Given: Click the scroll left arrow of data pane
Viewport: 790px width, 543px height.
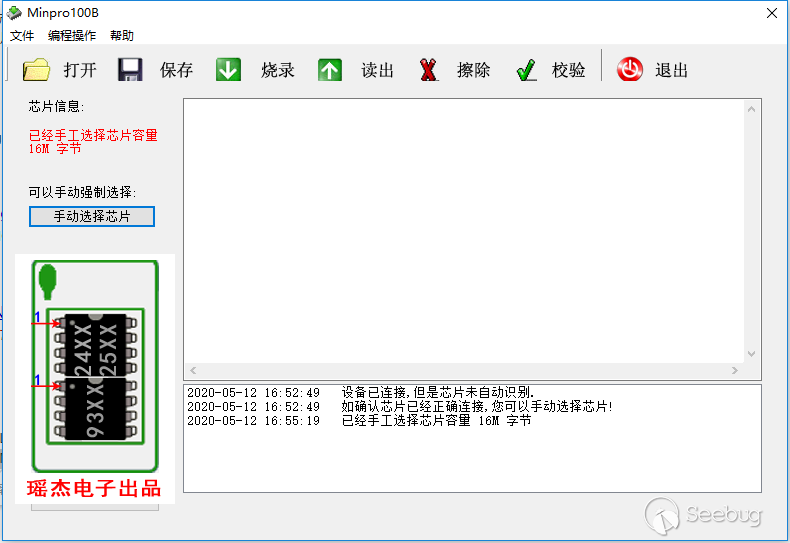Looking at the screenshot, I should (x=193, y=370).
